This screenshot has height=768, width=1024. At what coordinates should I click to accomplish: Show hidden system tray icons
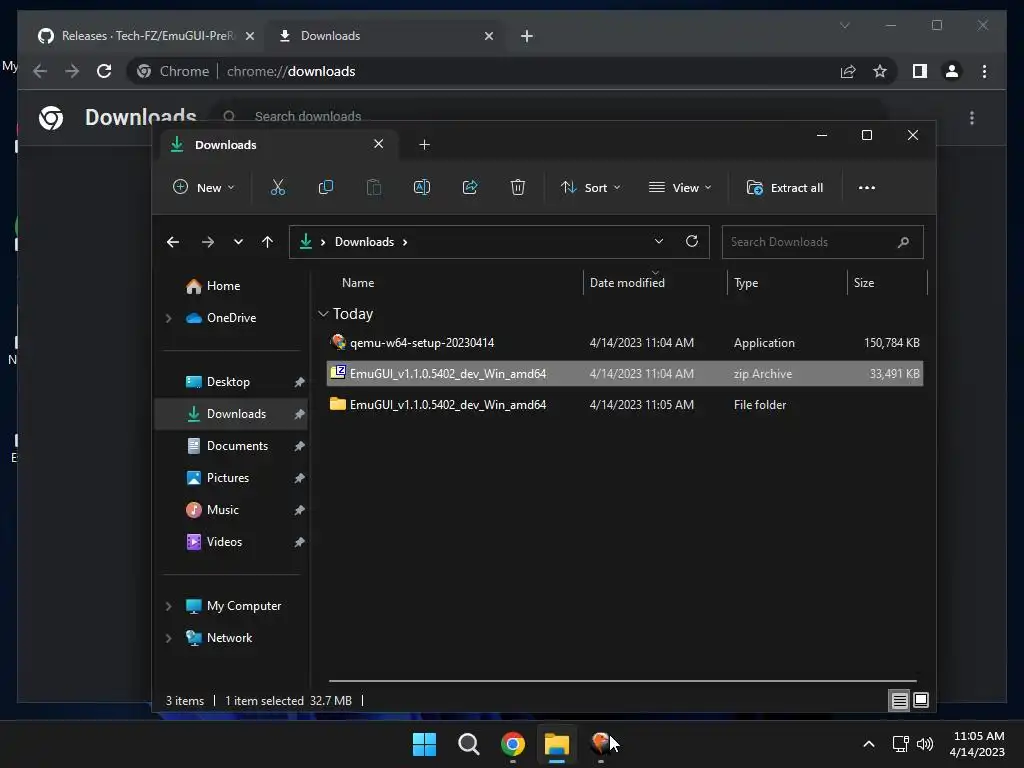pos(869,744)
